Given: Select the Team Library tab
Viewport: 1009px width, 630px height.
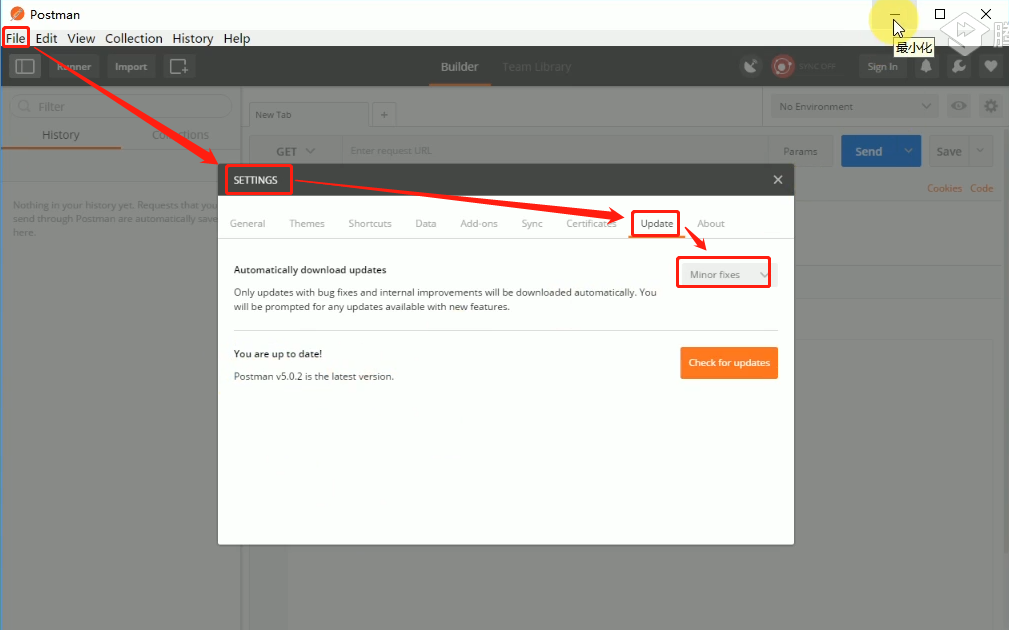Looking at the screenshot, I should (537, 66).
